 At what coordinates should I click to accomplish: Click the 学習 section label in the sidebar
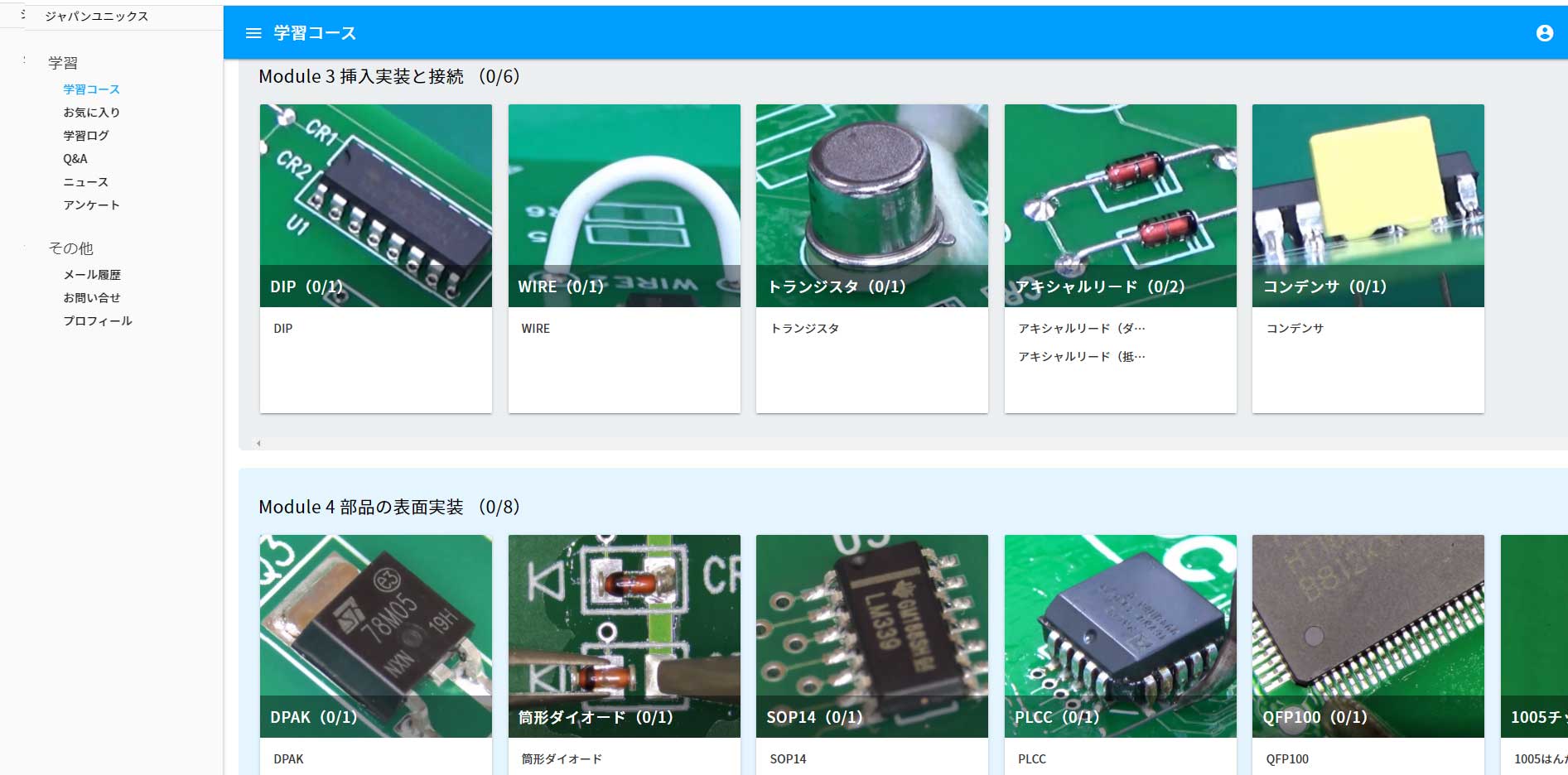point(63,63)
